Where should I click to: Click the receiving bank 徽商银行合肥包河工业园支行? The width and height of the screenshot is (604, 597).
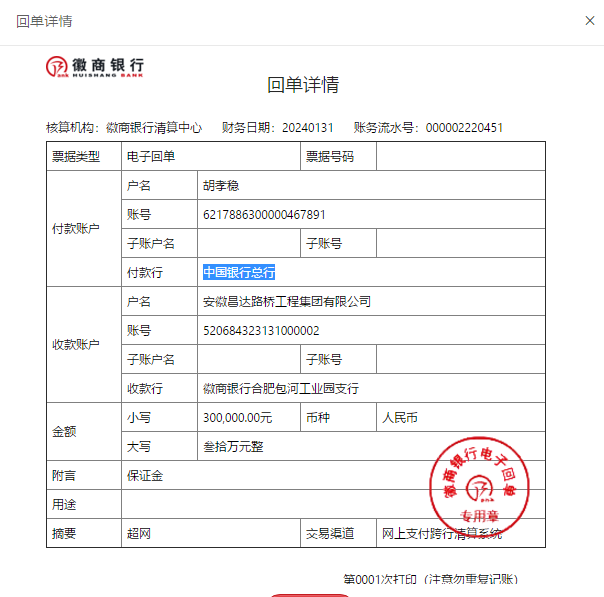(x=280, y=389)
